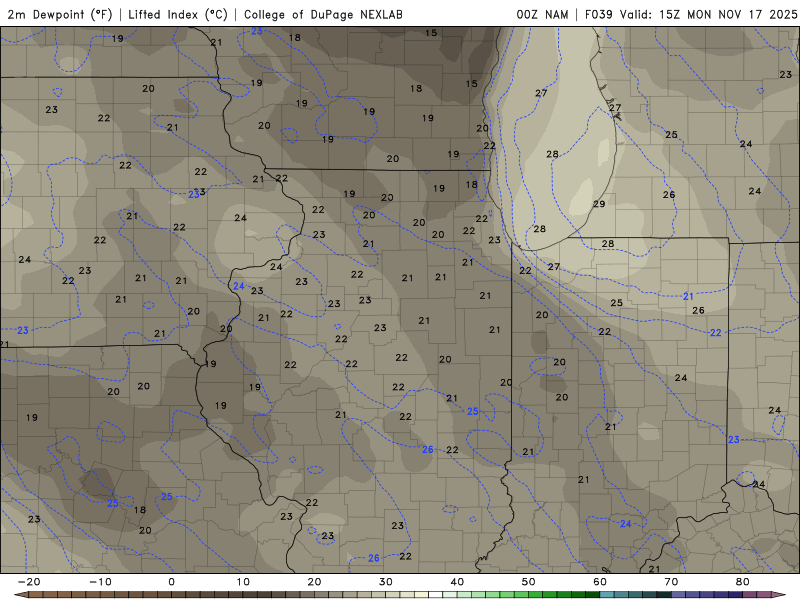Click the "40" label under the colorbar
800x600 pixels.
(457, 582)
